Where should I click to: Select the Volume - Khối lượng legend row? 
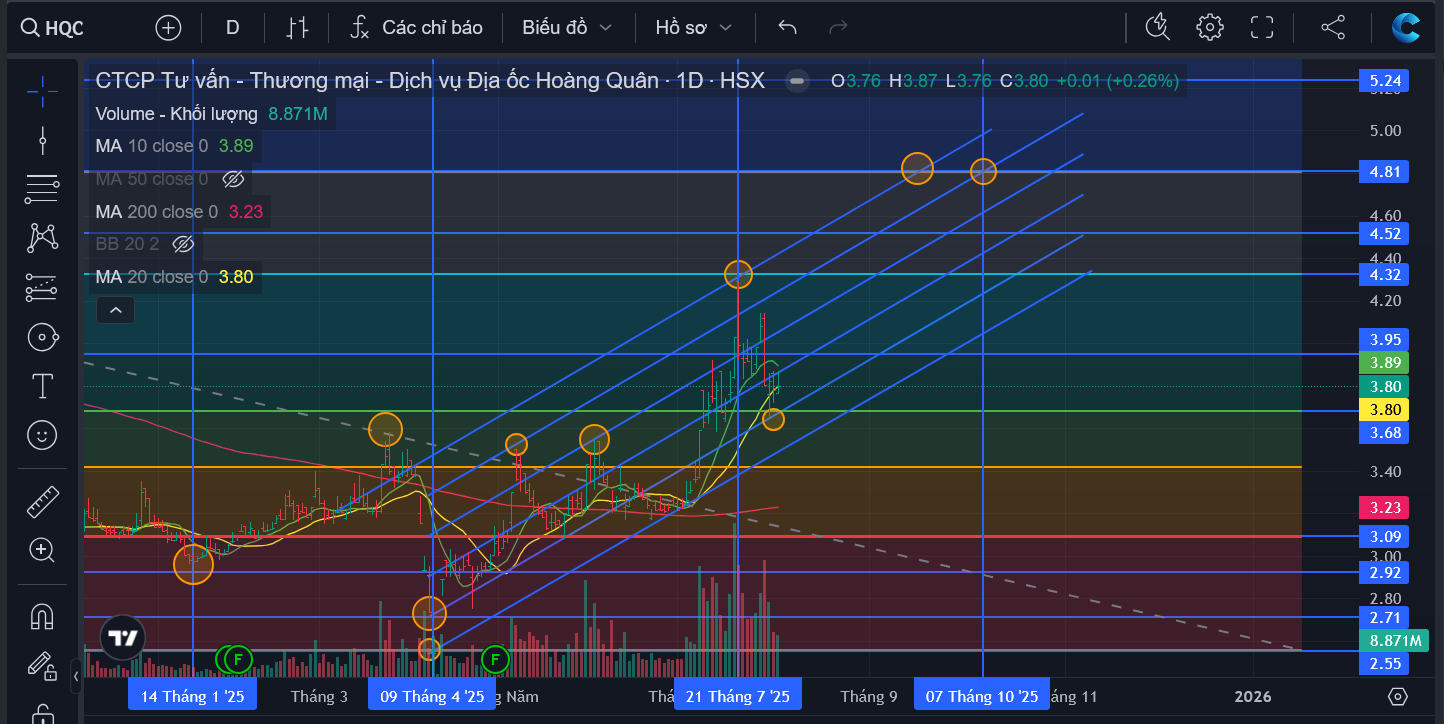tap(211, 114)
